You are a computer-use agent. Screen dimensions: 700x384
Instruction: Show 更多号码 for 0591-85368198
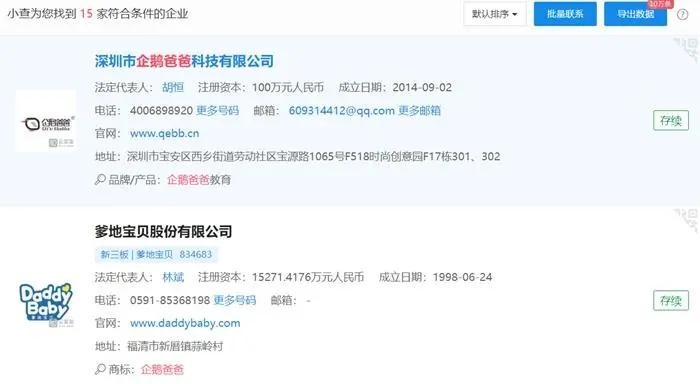[235, 300]
